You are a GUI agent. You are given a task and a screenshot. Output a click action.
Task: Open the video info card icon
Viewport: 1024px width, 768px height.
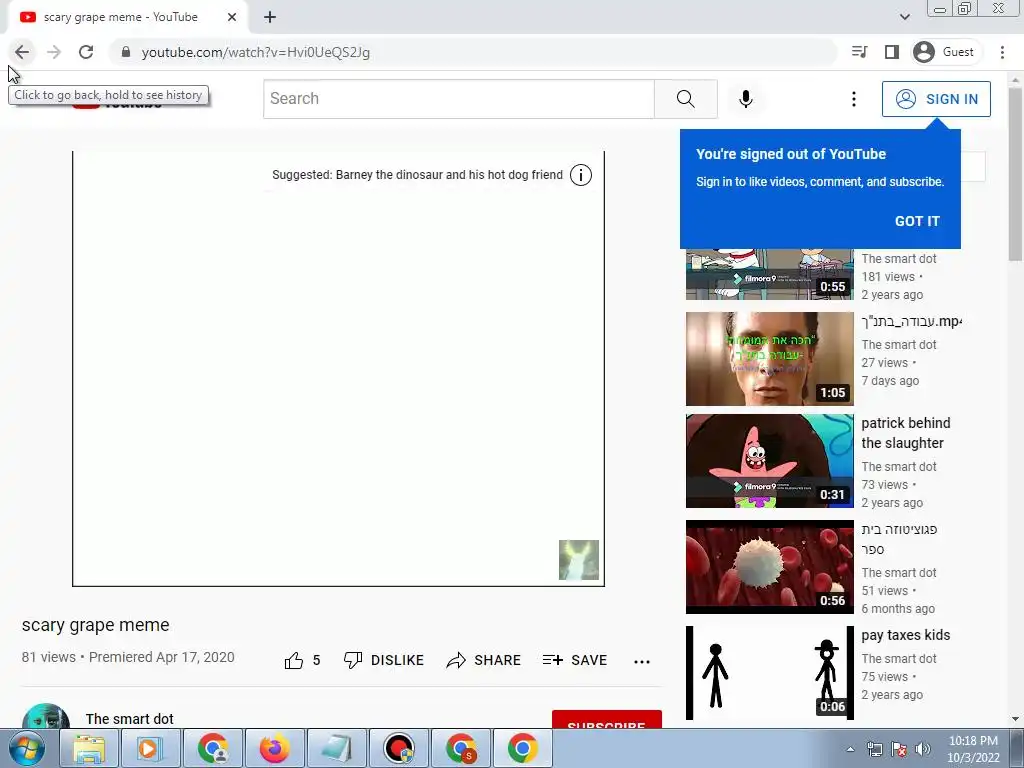(581, 175)
